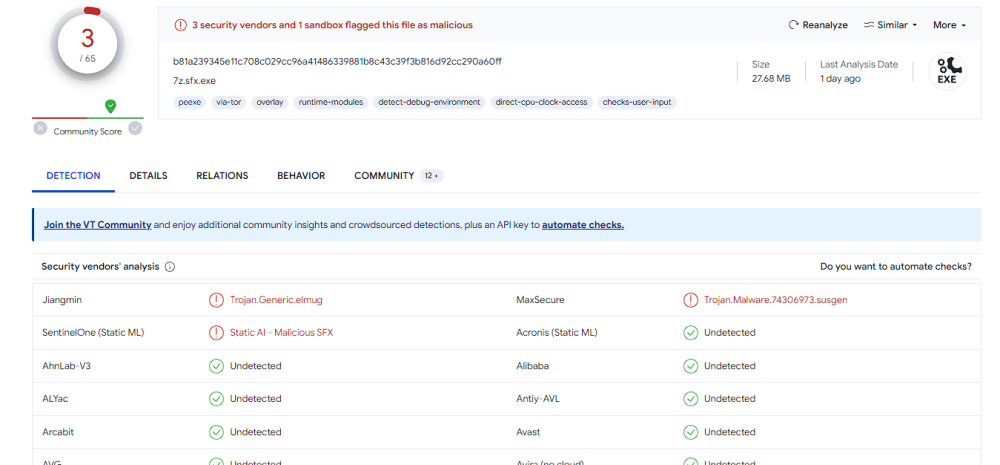Image resolution: width=1000 pixels, height=465 pixels.
Task: Click the info icon beside Security vendors' analysis
Action: (170, 267)
